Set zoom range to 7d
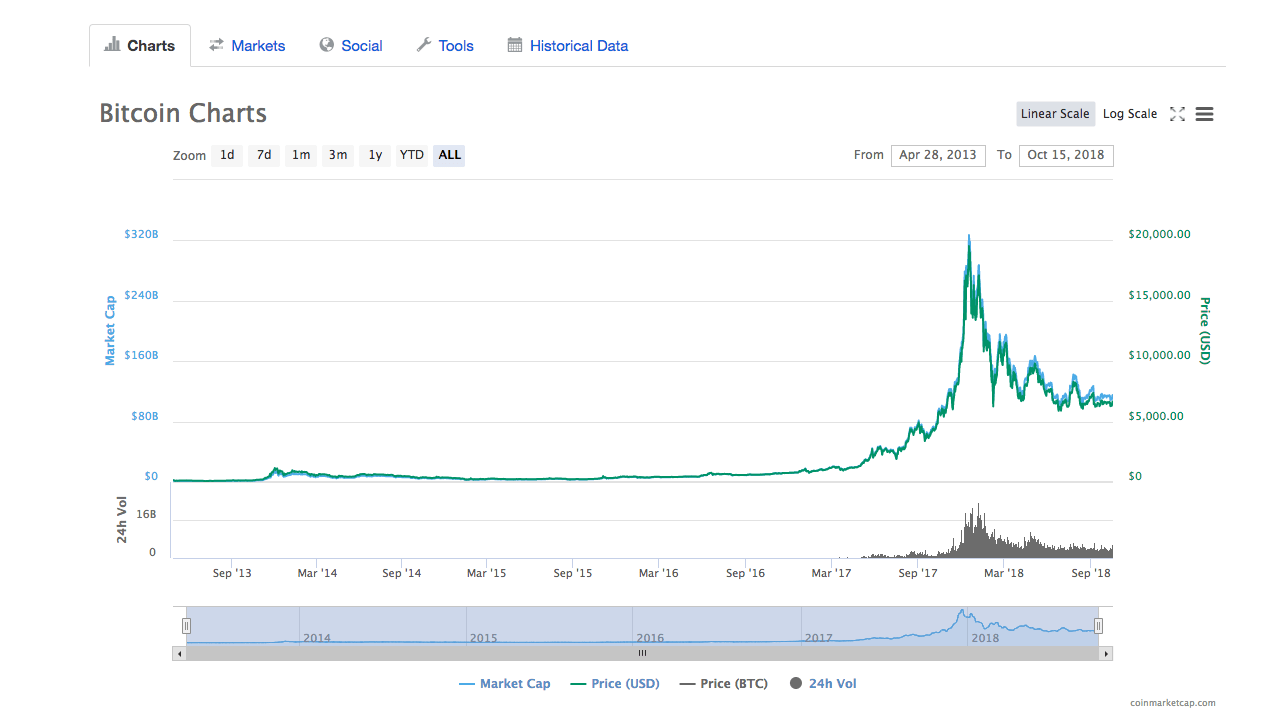The image size is (1281, 715). (264, 155)
